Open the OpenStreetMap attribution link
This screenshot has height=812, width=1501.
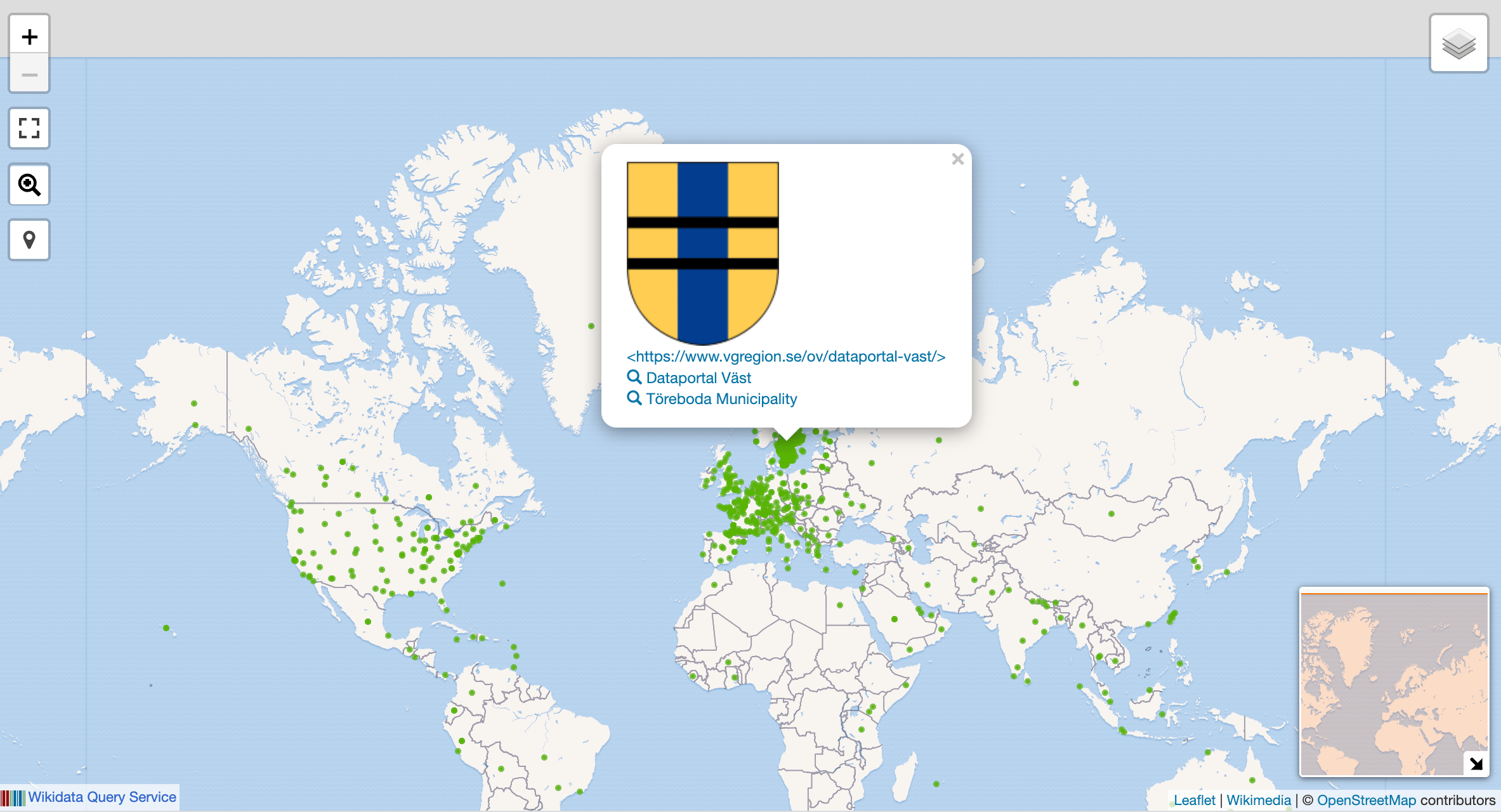1367,800
